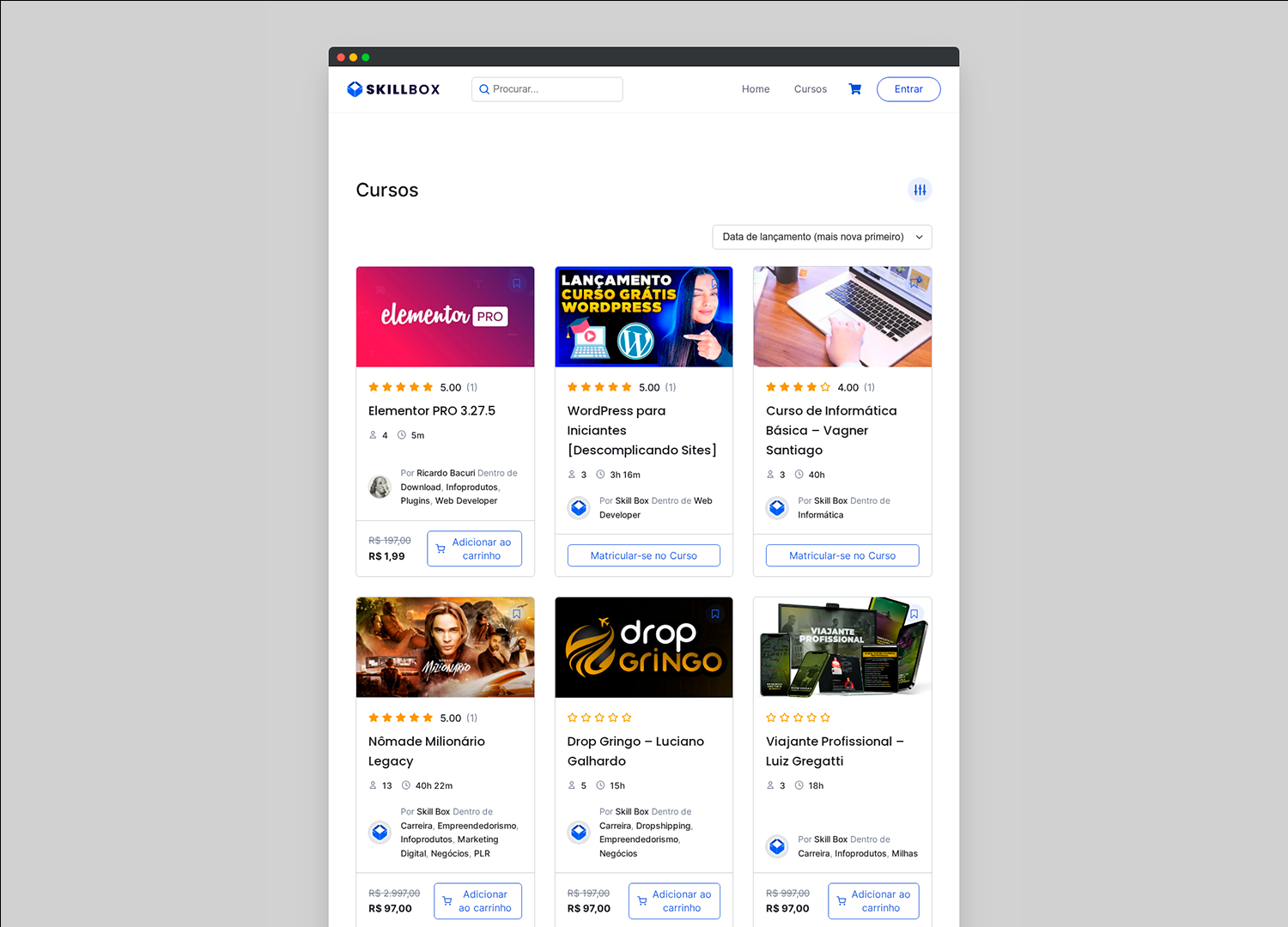Bookmark the Drop Gringo course
Viewport: 1288px width, 927px height.
715,614
